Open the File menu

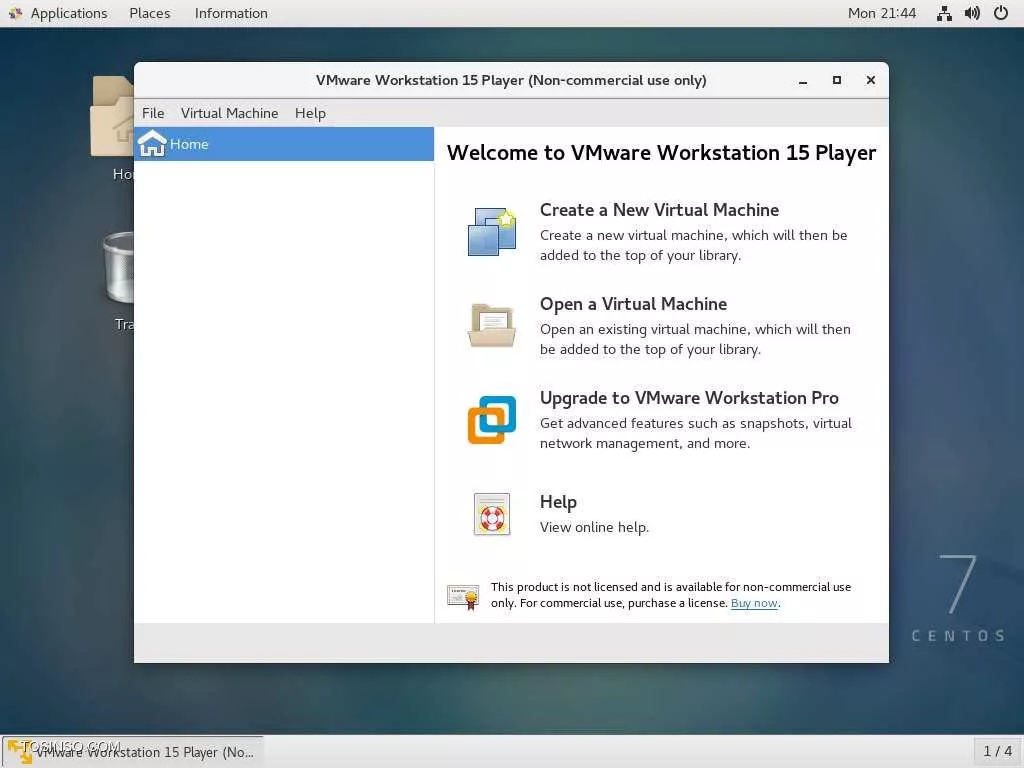[x=153, y=113]
